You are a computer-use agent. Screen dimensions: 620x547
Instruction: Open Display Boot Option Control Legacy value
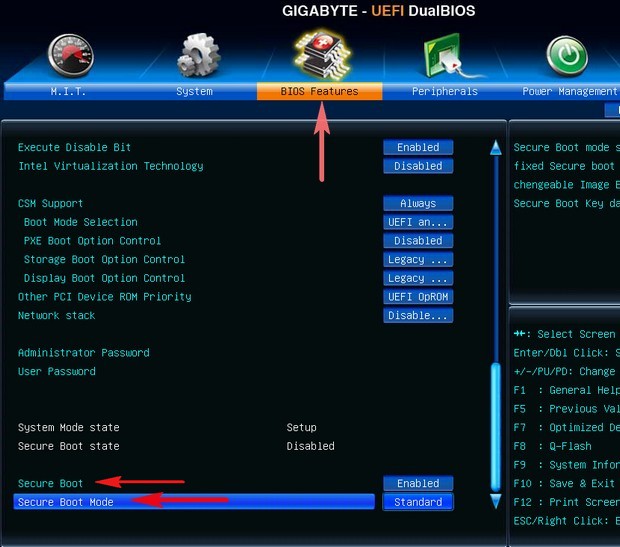coord(418,278)
